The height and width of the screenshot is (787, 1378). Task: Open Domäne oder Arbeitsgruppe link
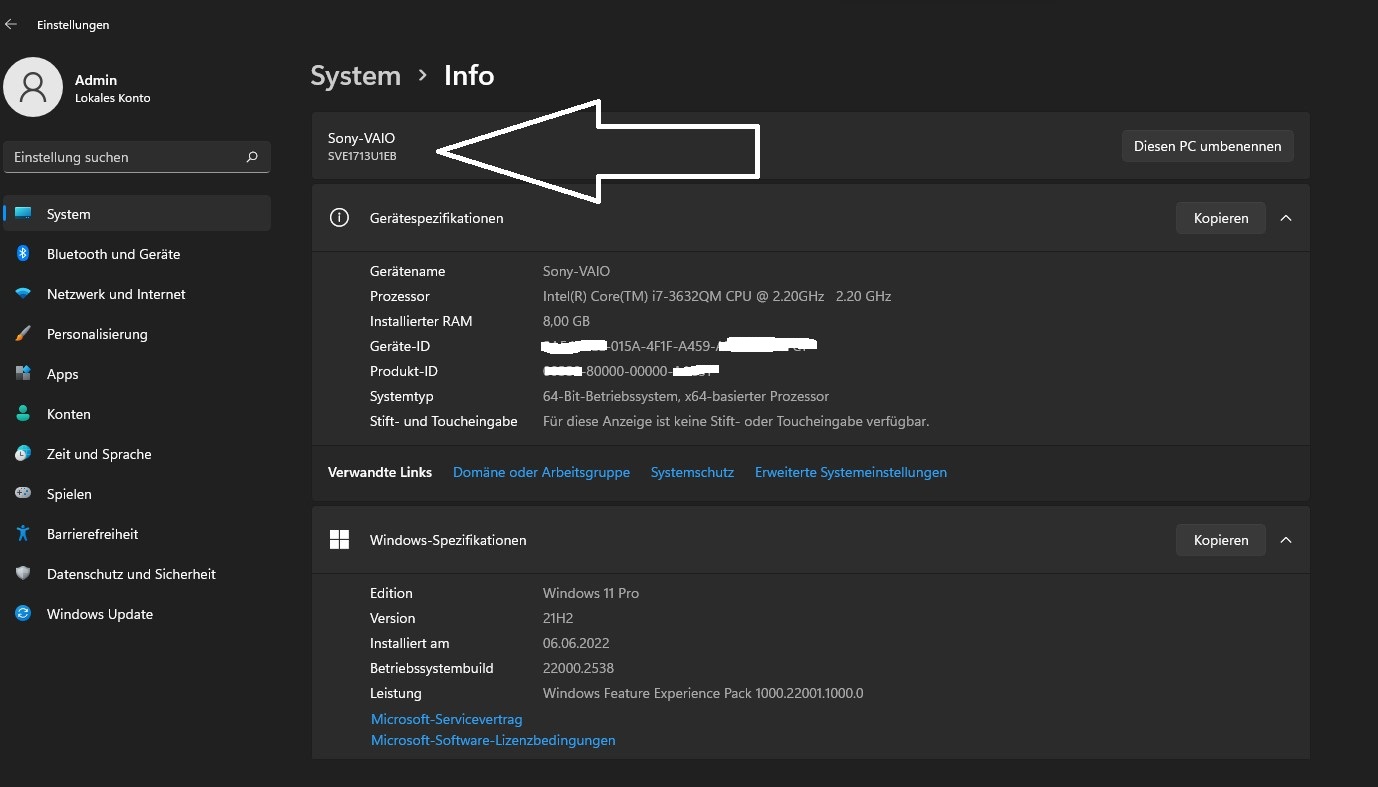541,472
